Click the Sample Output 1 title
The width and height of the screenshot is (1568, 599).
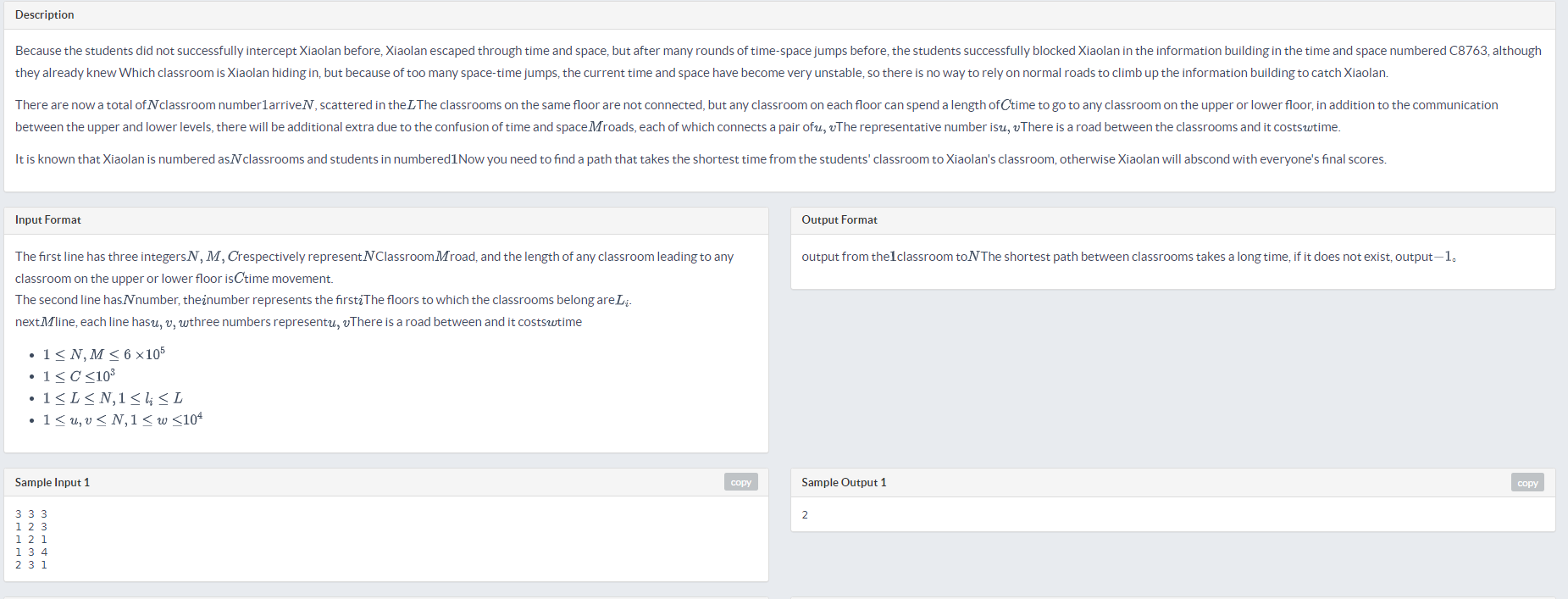(x=844, y=482)
